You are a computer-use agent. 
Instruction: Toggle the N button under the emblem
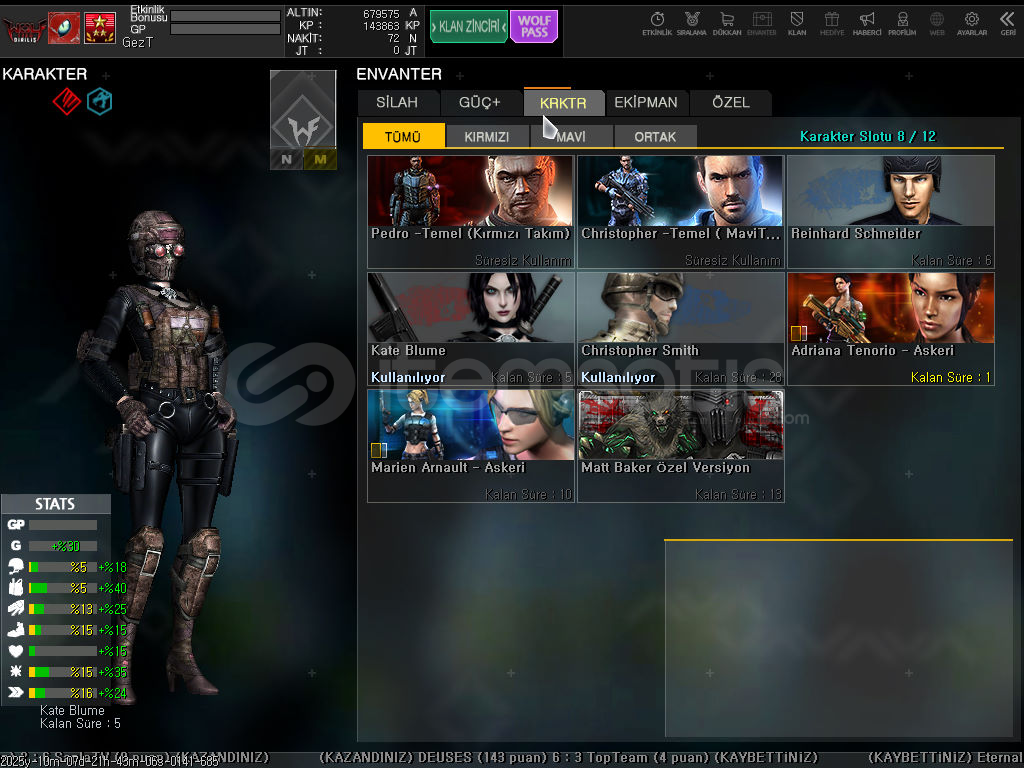[x=286, y=159]
